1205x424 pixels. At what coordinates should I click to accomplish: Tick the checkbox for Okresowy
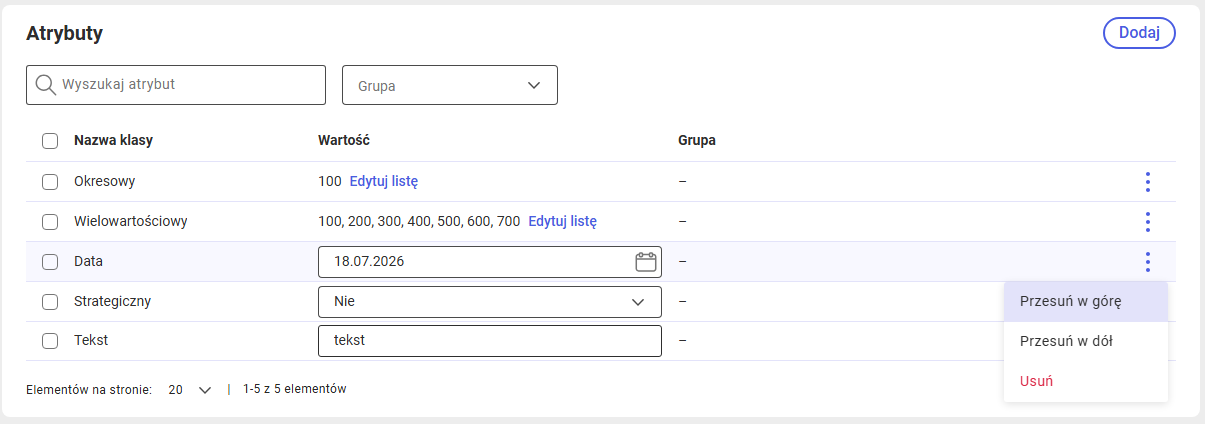[x=50, y=182]
